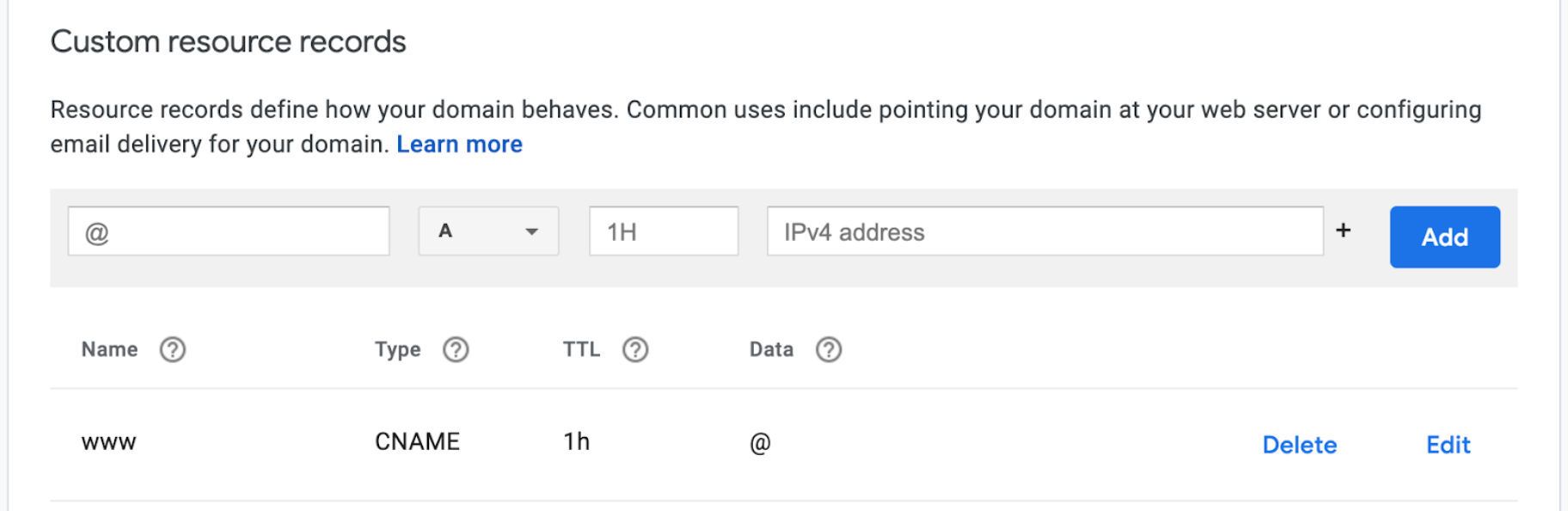1568x511 pixels.
Task: Click the name field containing @
Action: click(x=228, y=231)
